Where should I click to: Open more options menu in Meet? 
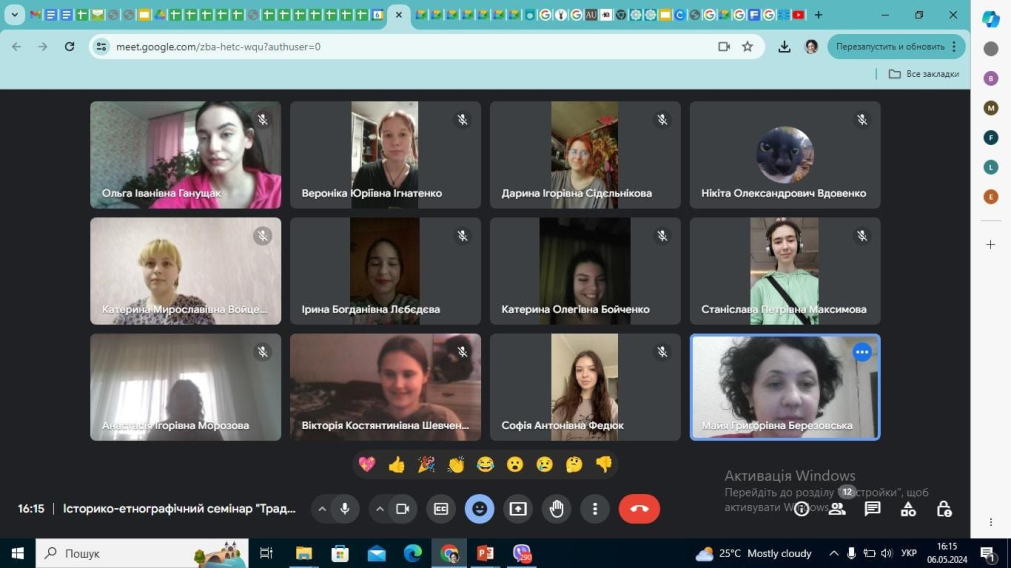pyautogui.click(x=595, y=509)
